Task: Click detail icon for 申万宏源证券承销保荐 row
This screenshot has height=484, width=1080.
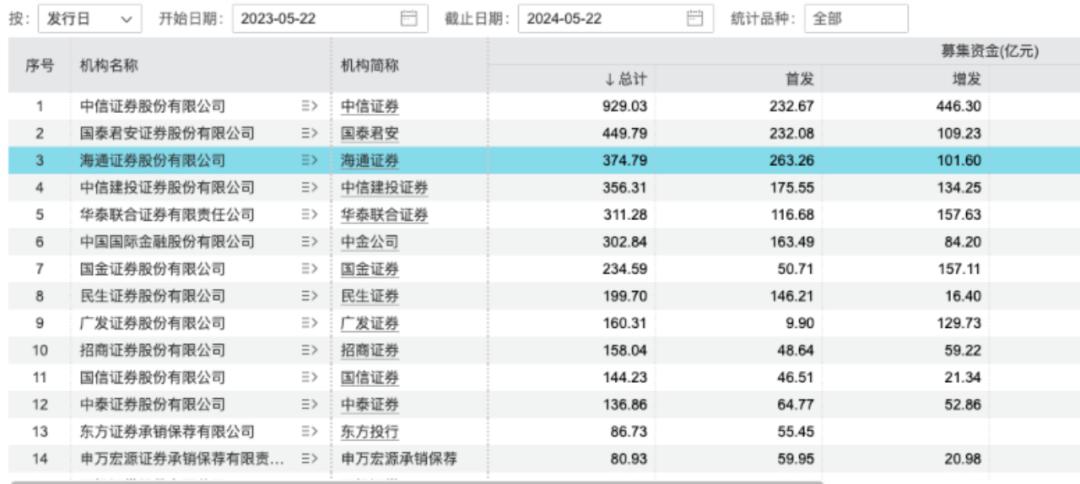Action: pos(309,459)
